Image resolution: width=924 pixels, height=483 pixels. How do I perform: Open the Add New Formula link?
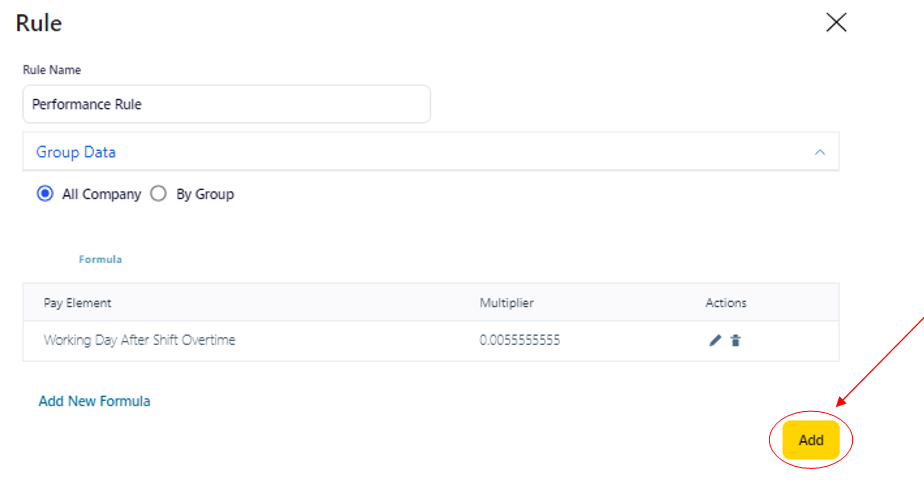tap(94, 401)
